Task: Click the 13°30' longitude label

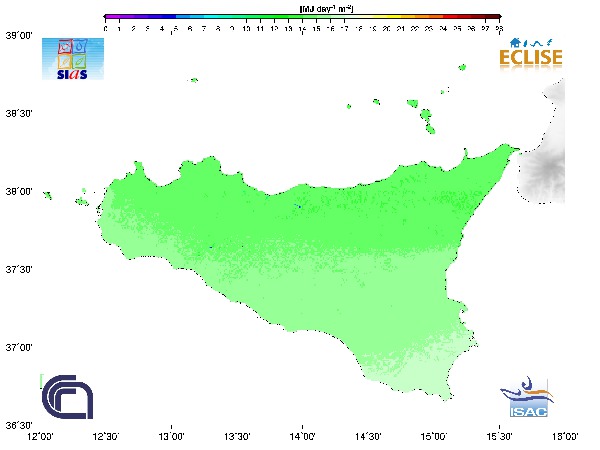Action: pyautogui.click(x=237, y=437)
